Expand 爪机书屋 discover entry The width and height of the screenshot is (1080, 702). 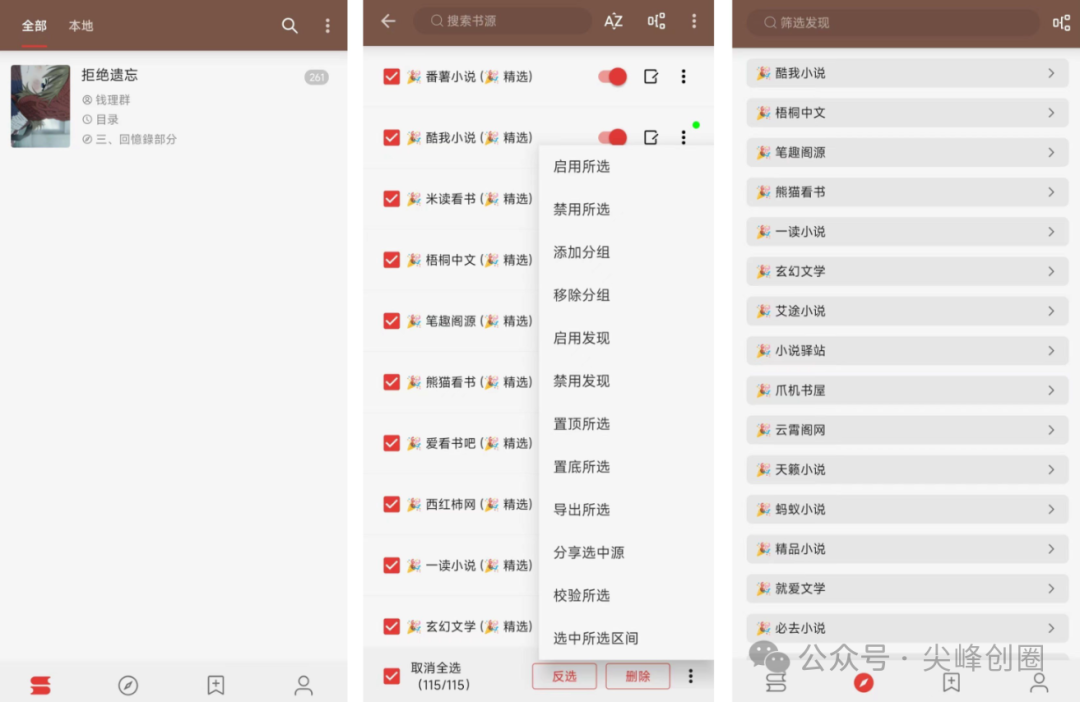click(x=907, y=390)
